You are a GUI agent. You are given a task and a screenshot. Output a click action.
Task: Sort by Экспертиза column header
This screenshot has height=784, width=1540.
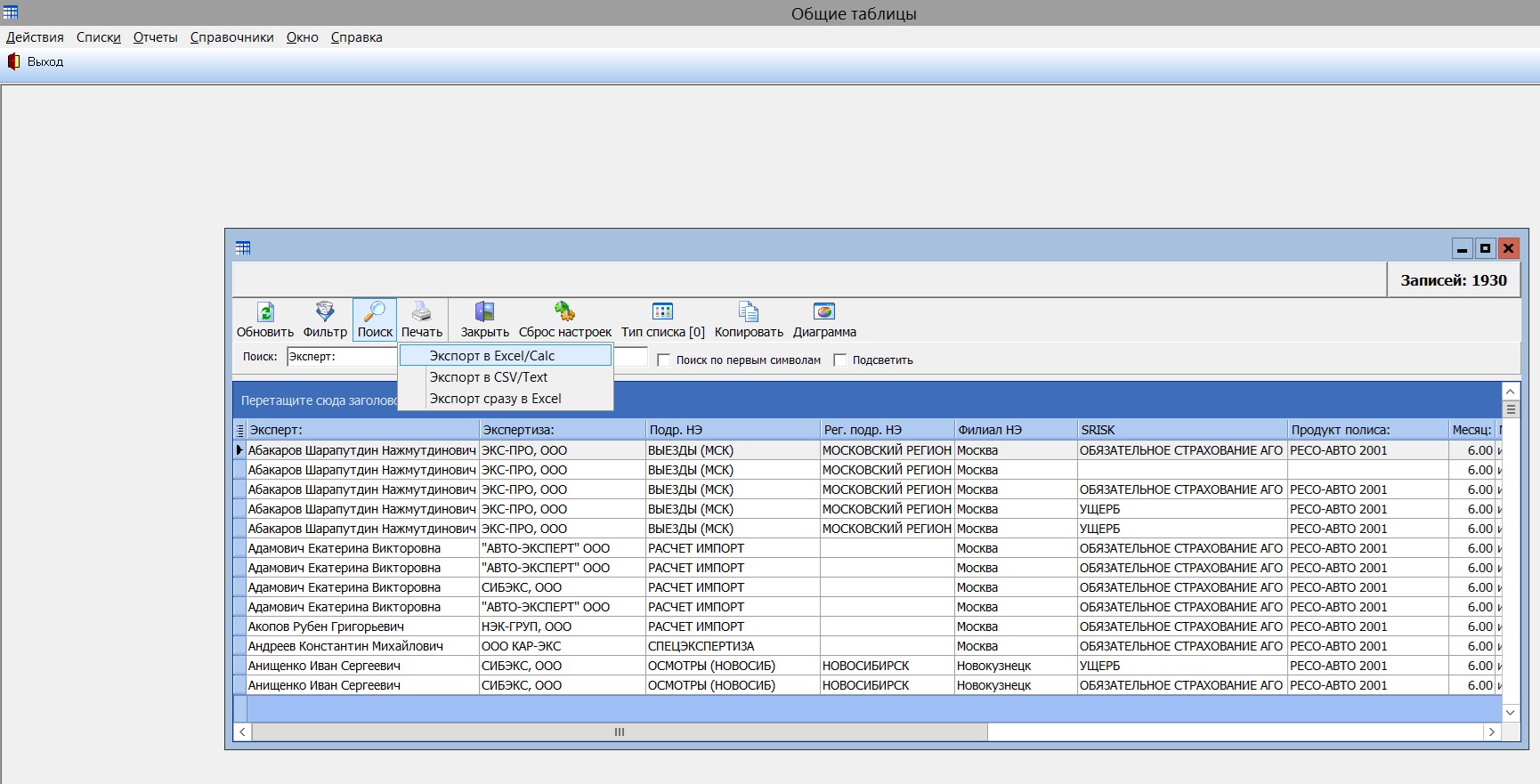[x=563, y=430]
